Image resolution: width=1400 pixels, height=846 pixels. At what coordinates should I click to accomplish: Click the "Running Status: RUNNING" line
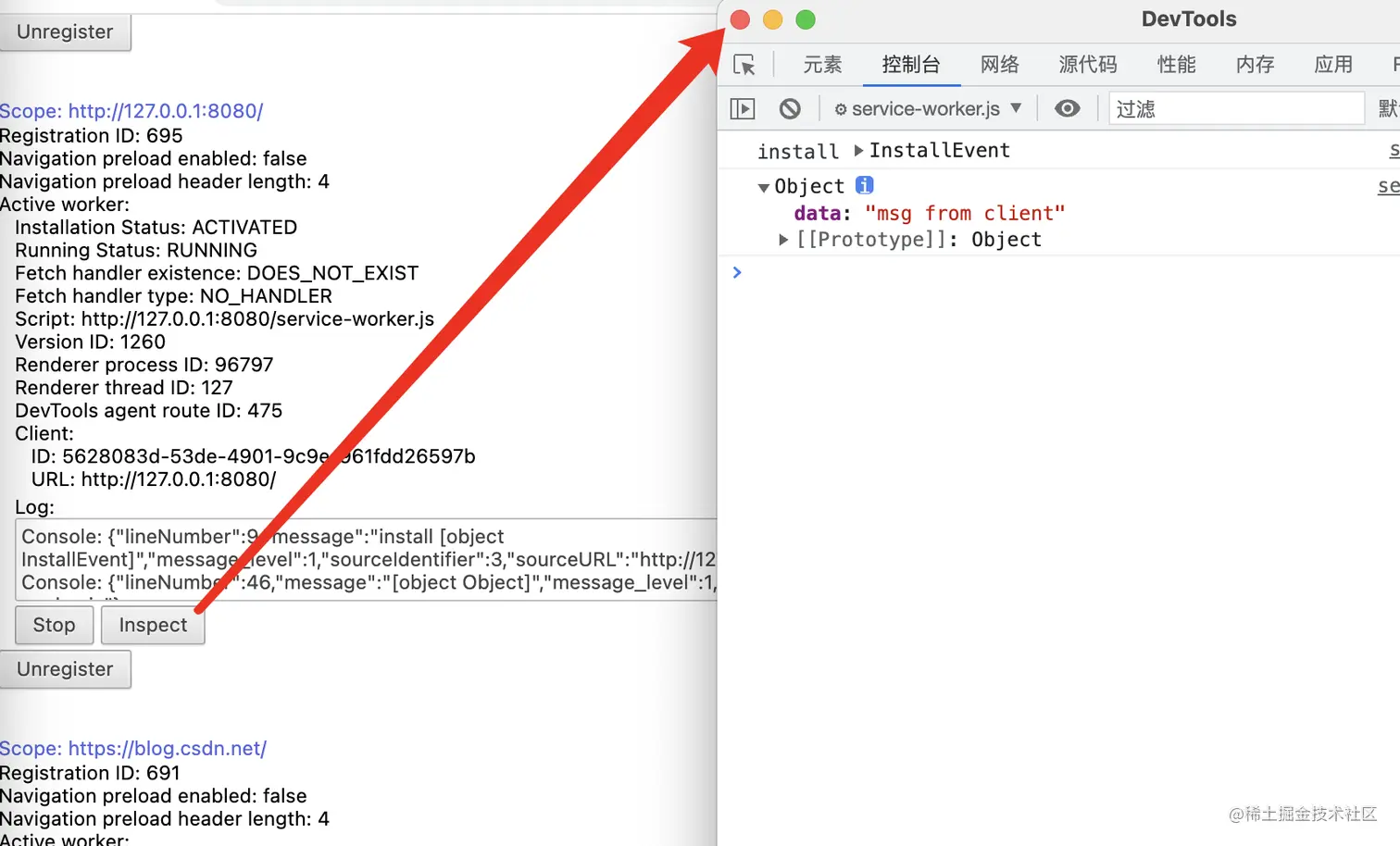[x=136, y=251]
